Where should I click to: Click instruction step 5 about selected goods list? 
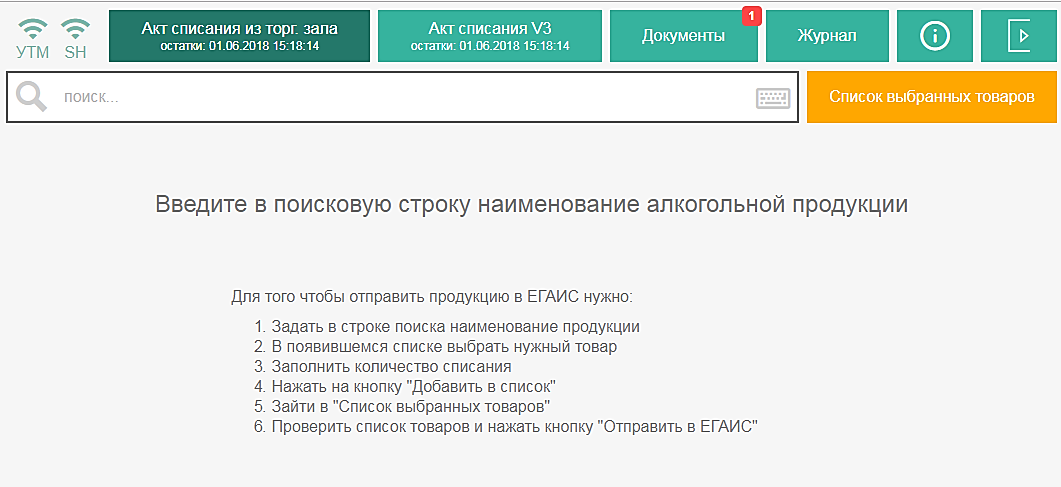click(x=402, y=406)
